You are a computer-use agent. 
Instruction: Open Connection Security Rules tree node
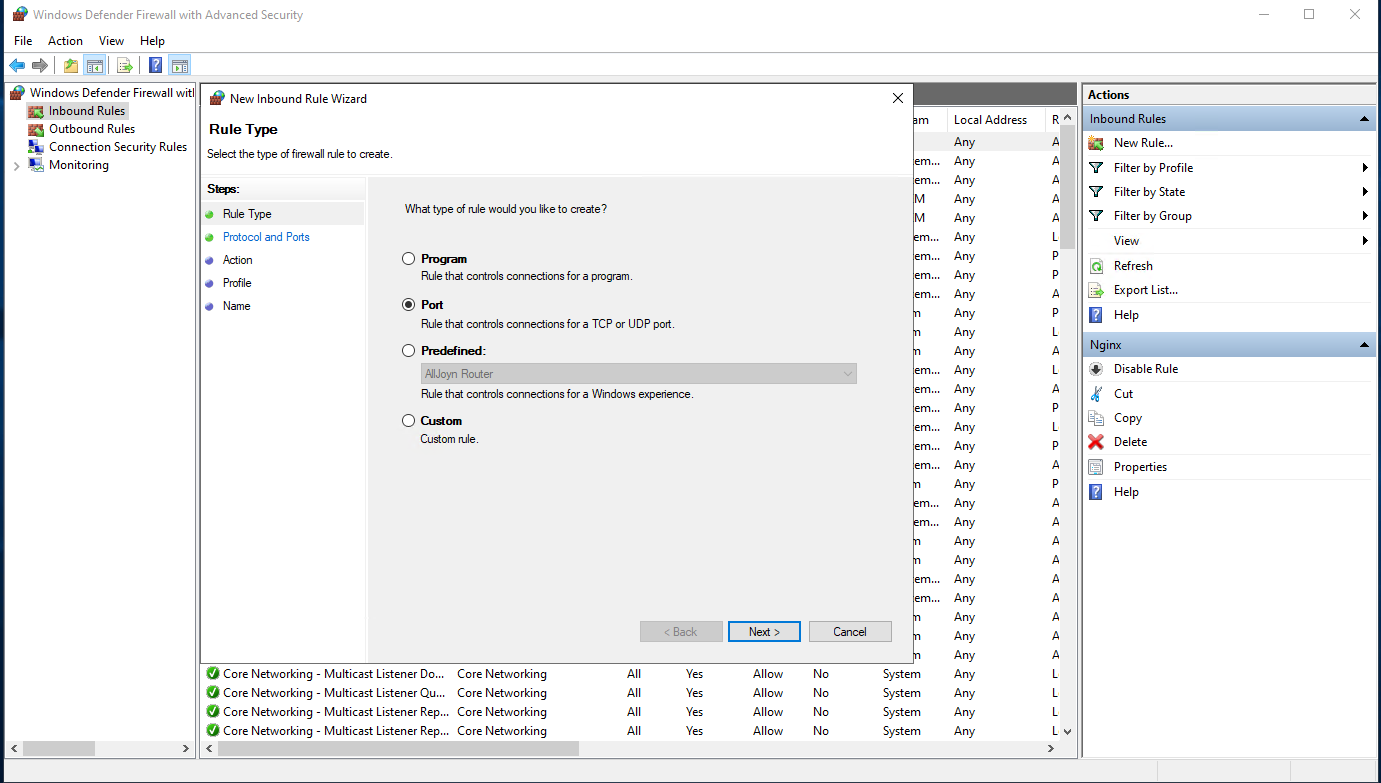pos(118,147)
